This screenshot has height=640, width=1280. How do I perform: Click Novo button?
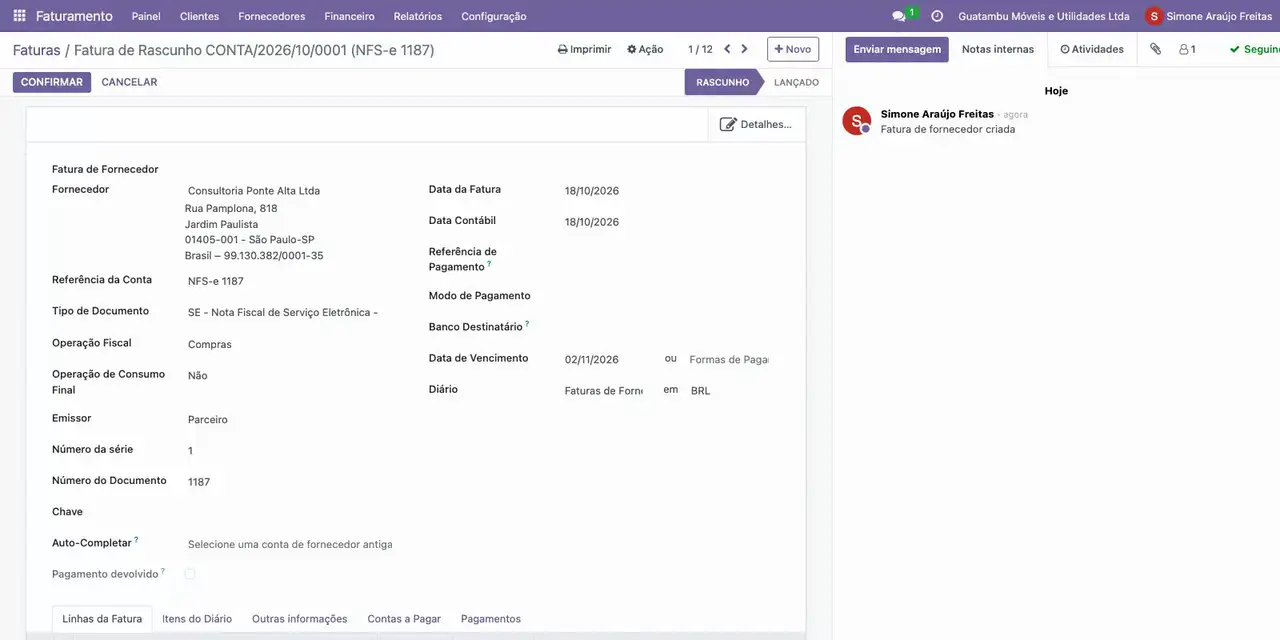pos(793,49)
